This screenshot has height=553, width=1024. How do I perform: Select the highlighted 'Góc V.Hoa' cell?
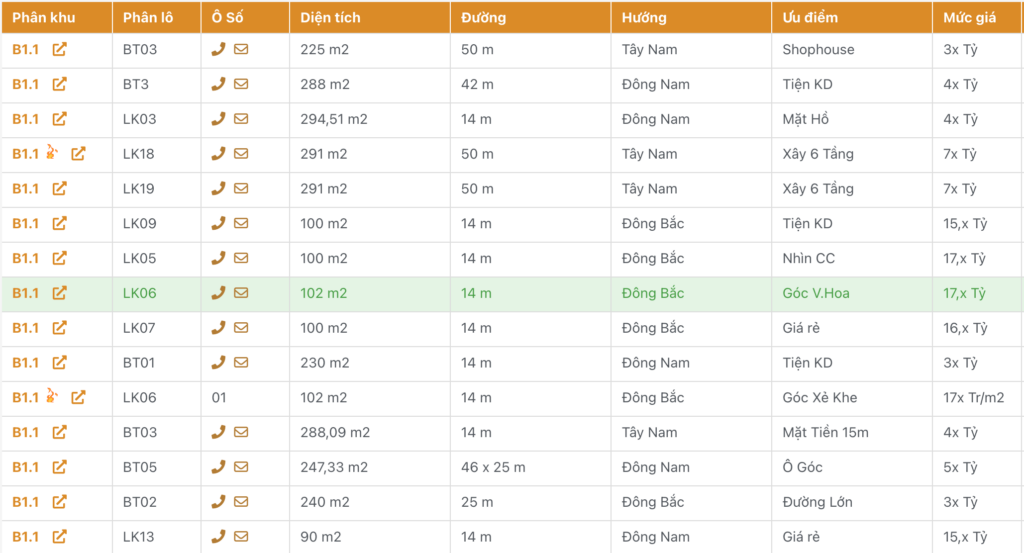click(x=816, y=293)
